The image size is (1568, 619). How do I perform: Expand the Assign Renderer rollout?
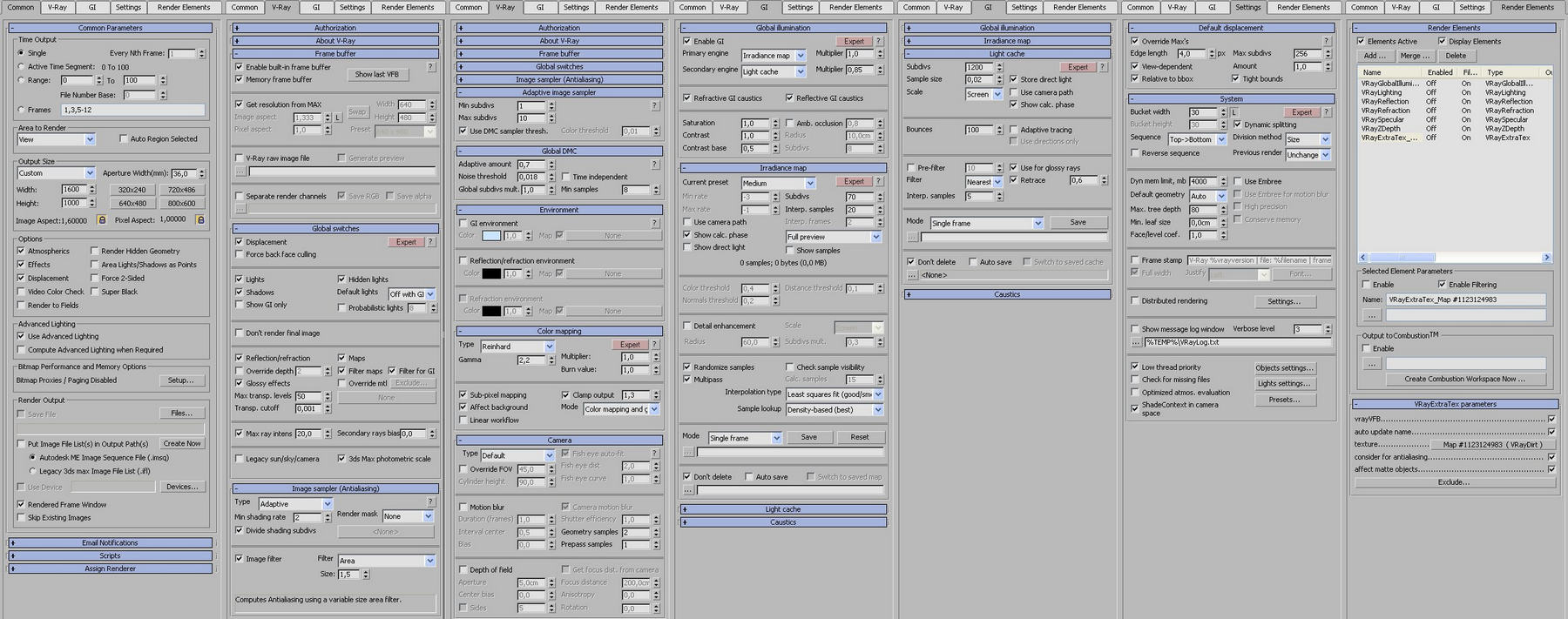(x=111, y=569)
